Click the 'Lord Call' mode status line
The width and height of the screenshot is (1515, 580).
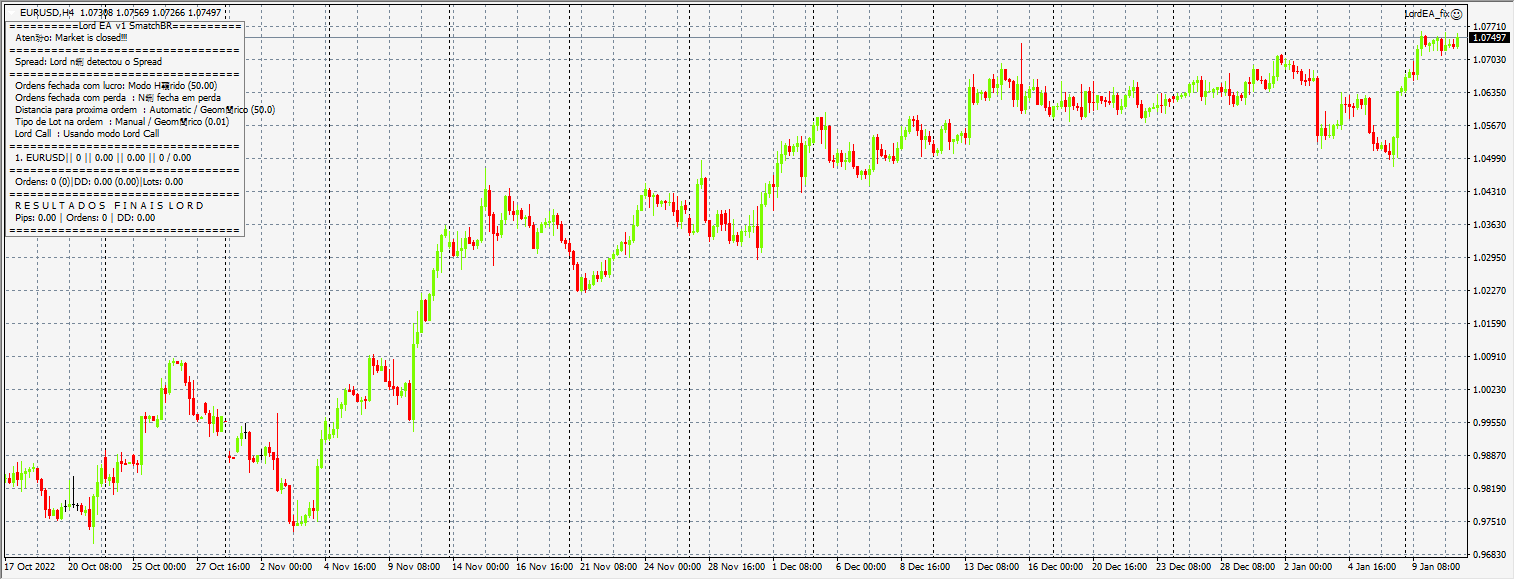(x=87, y=134)
